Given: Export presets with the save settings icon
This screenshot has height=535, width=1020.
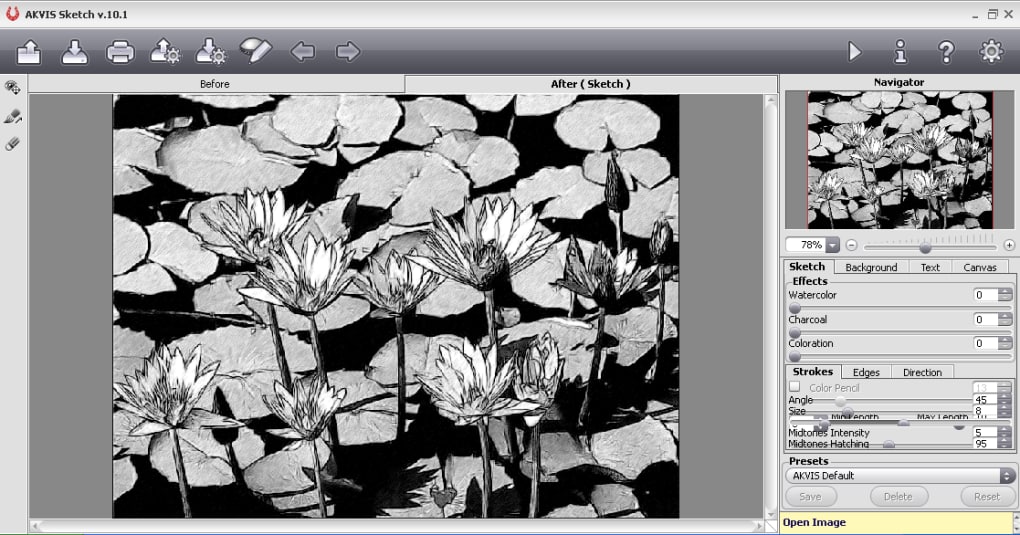Looking at the screenshot, I should click(211, 52).
